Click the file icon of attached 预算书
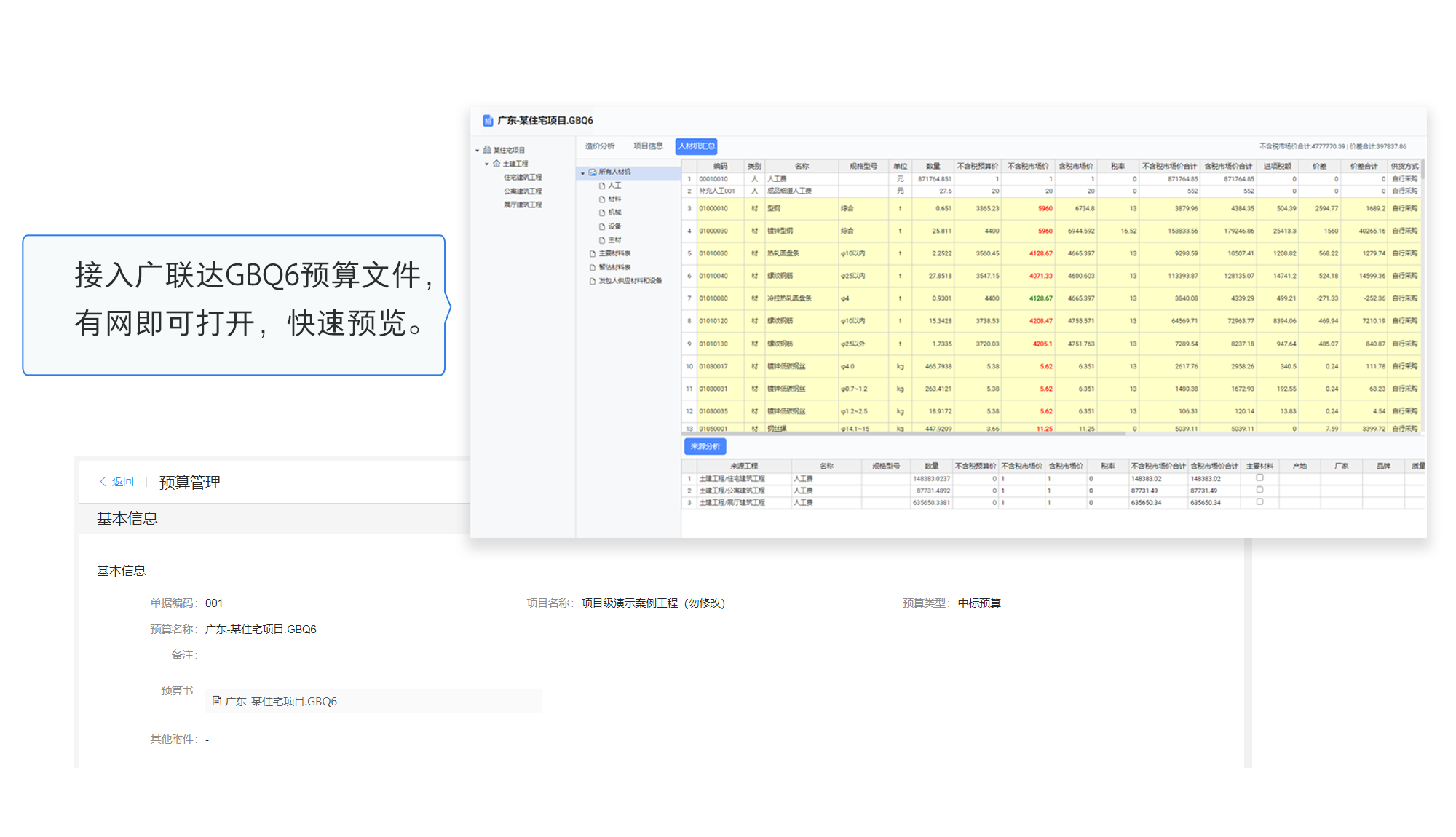Image resolution: width=1456 pixels, height=837 pixels. point(216,701)
